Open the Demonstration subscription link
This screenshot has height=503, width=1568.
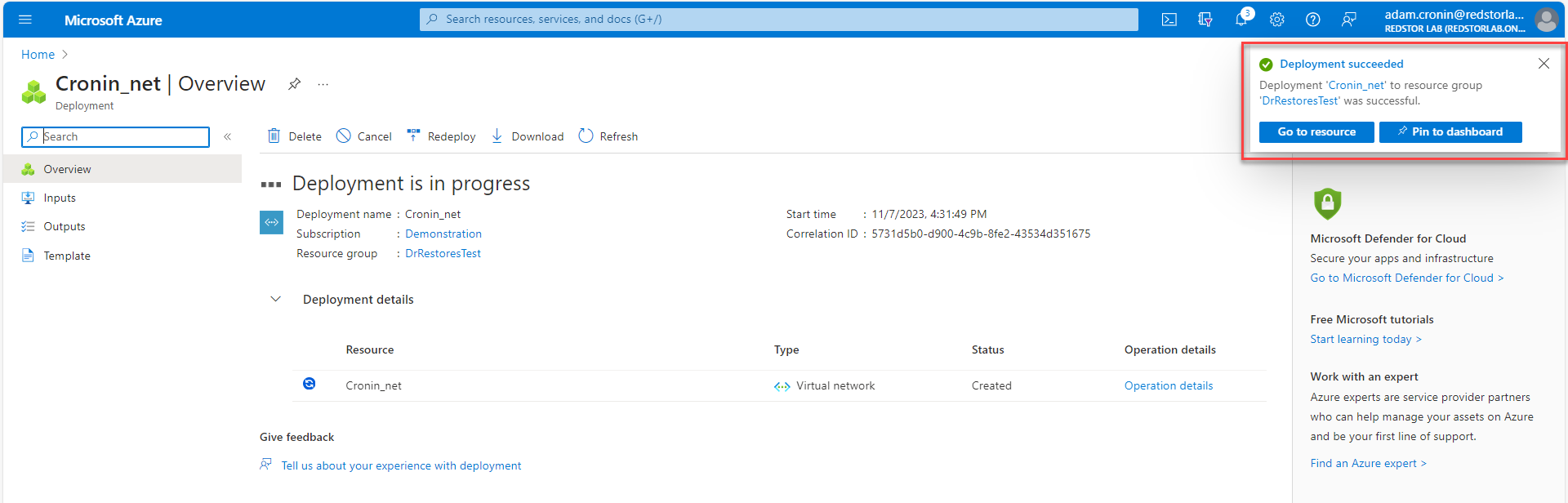[x=443, y=234]
